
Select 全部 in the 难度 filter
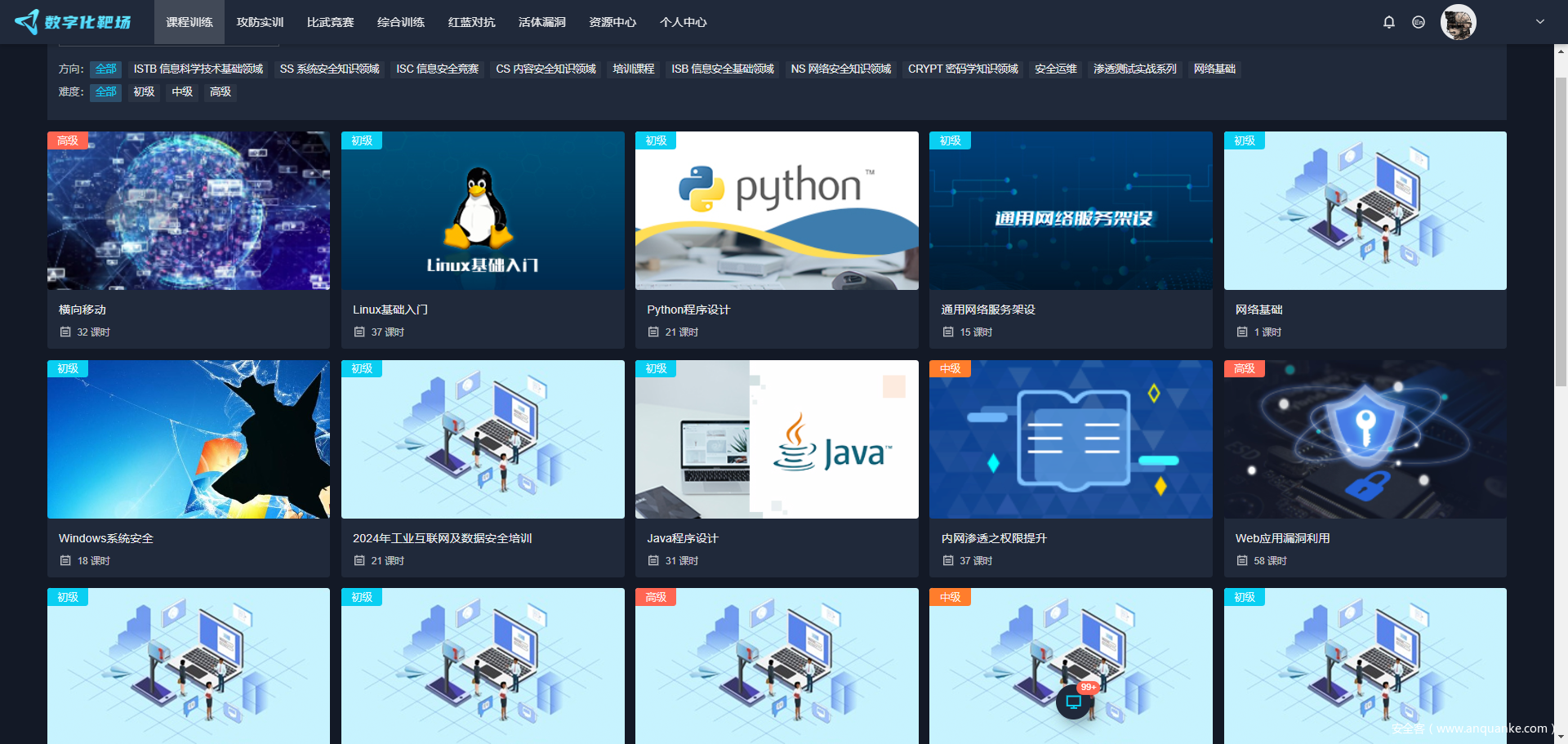coord(106,92)
